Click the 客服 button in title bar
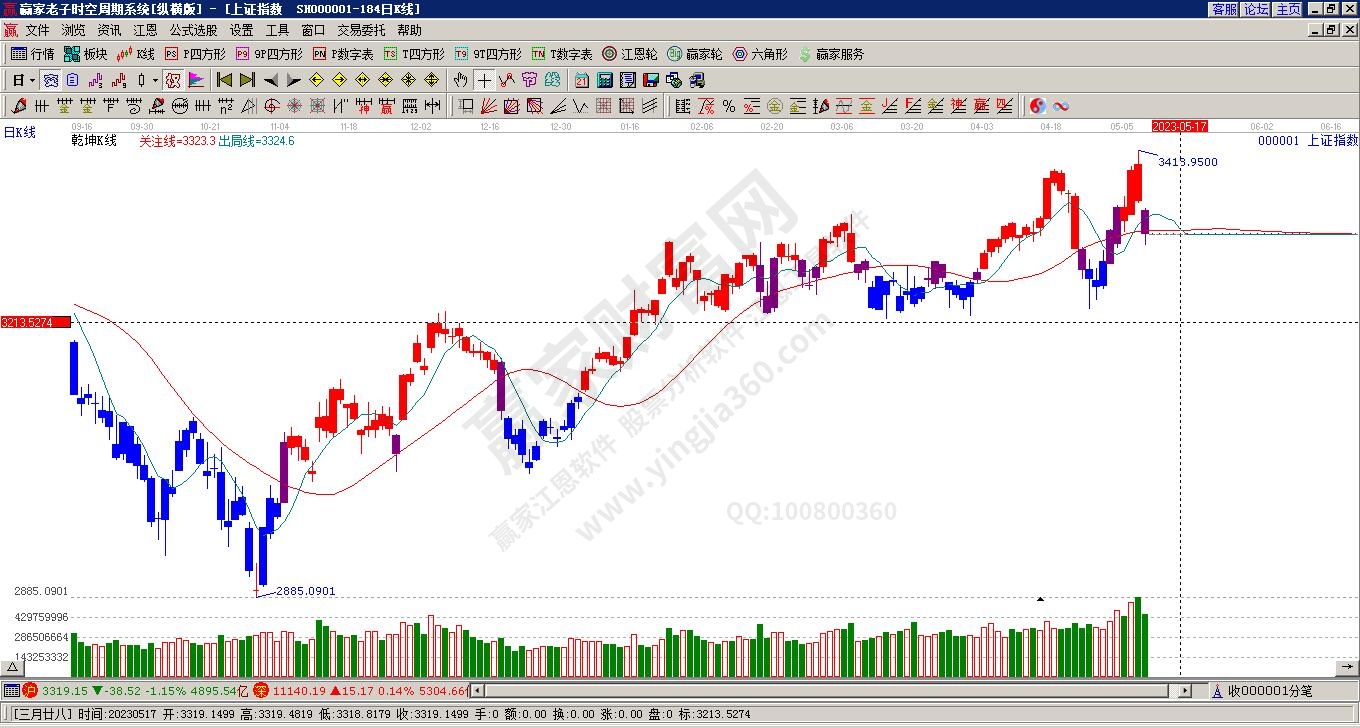The image size is (1360, 728). point(1224,9)
